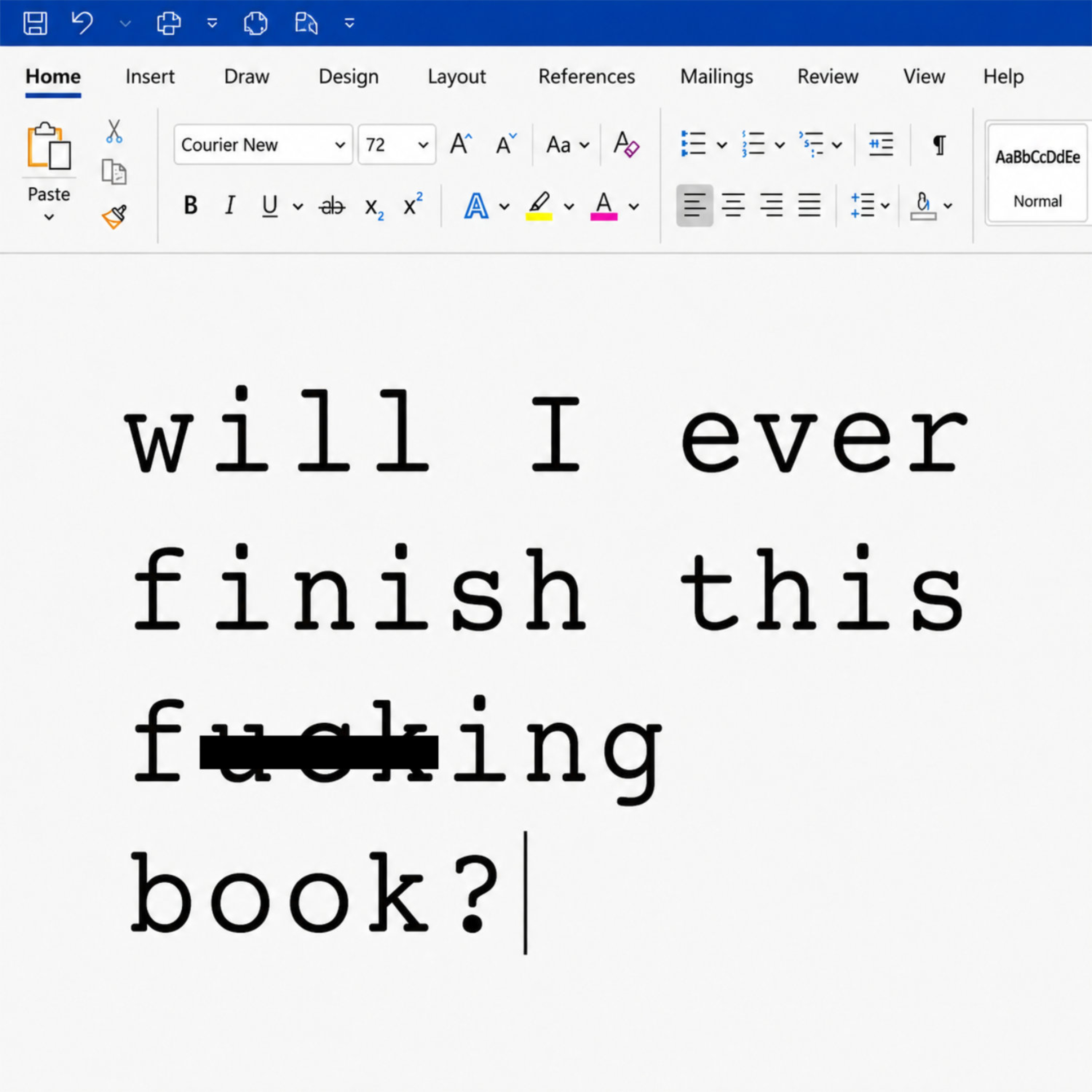The image size is (1092, 1092).
Task: Open the Insert tab
Action: [x=150, y=76]
